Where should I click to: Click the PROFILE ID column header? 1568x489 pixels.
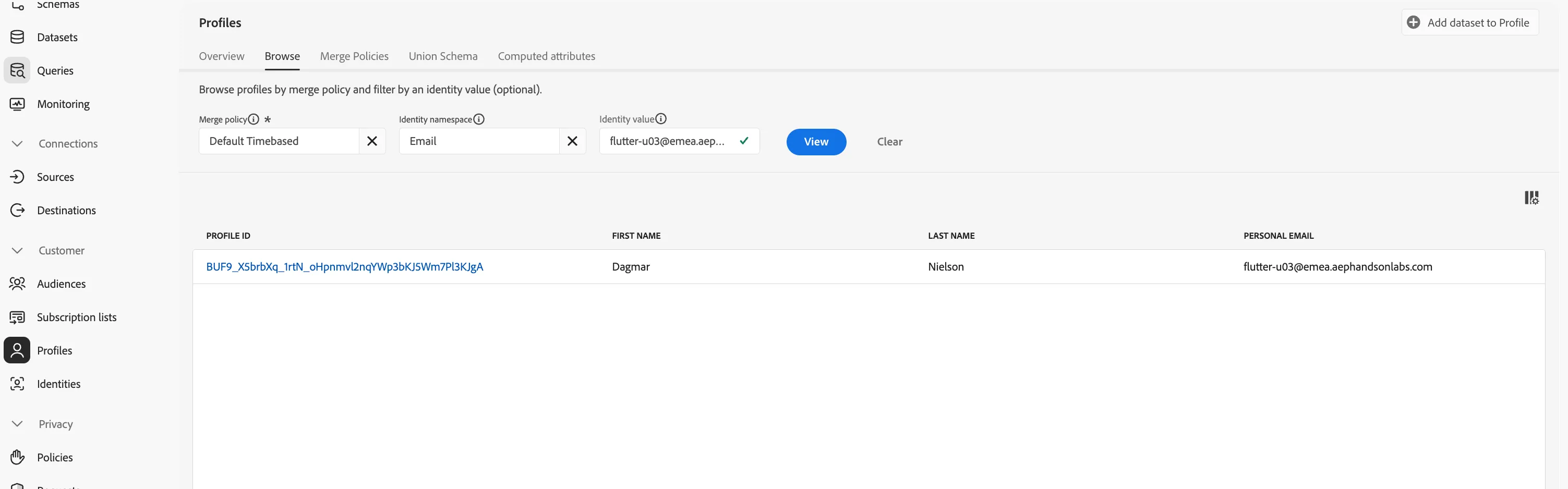click(228, 236)
